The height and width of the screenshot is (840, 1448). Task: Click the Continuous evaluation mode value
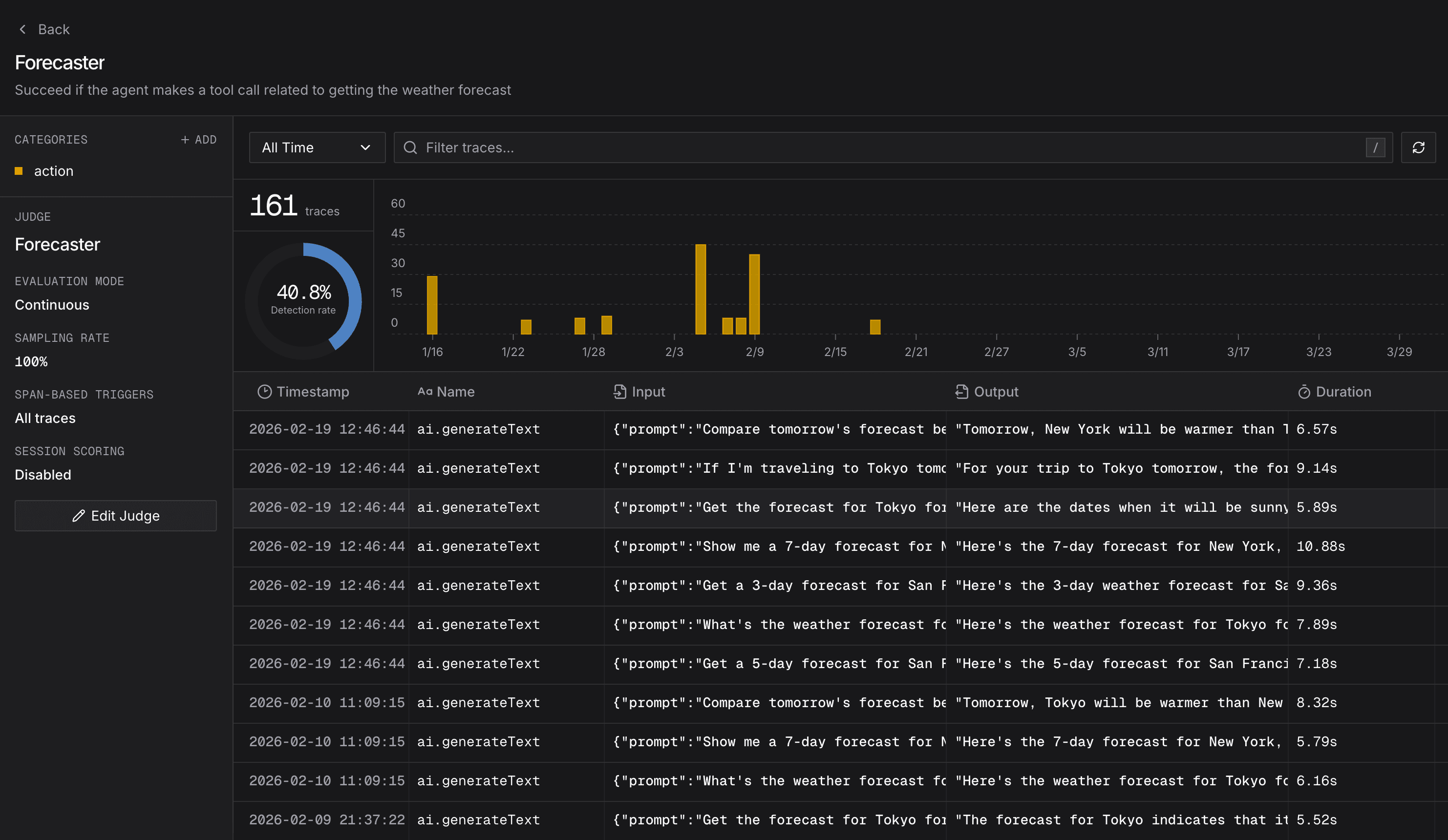pos(52,305)
